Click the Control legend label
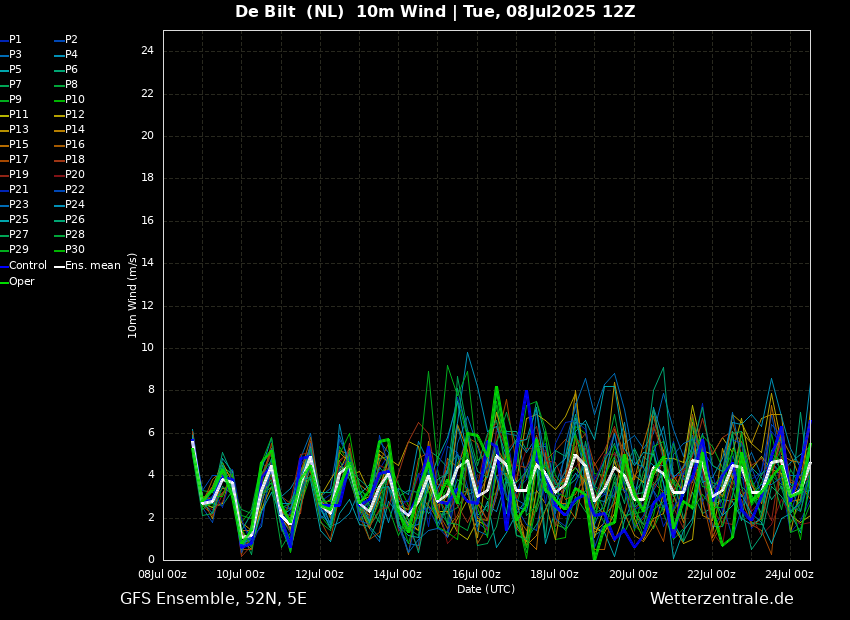 (27, 266)
